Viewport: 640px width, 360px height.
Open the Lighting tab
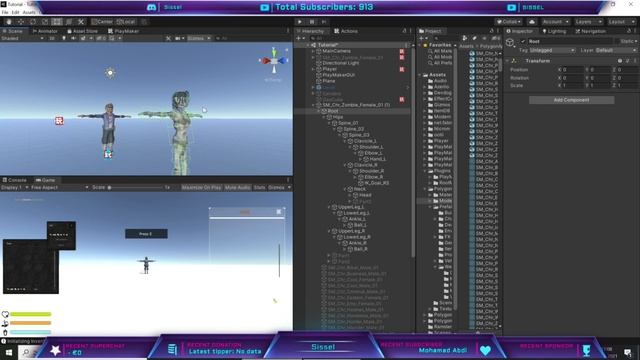tap(554, 31)
